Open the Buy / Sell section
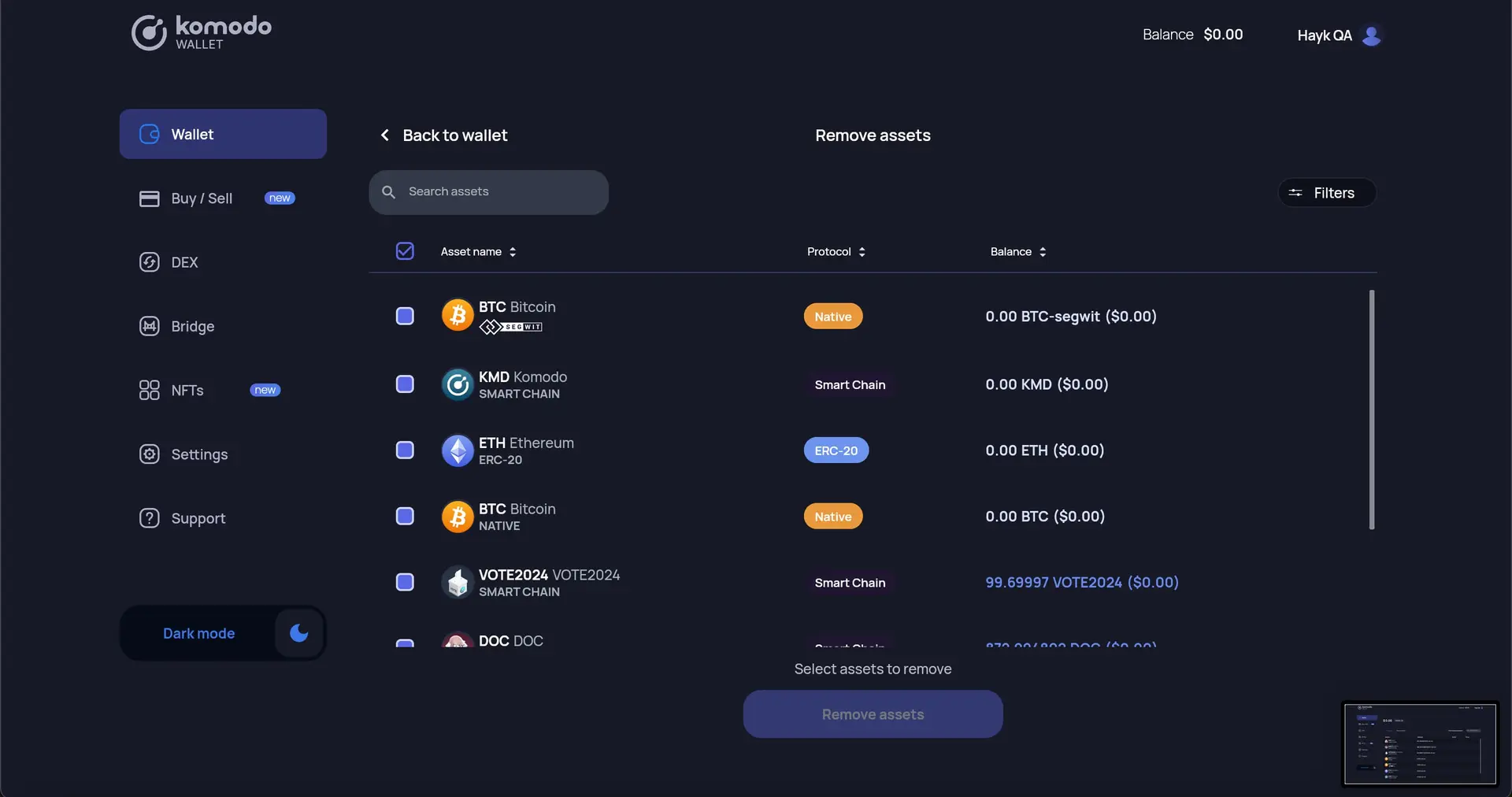This screenshot has width=1512, height=797. pyautogui.click(x=202, y=198)
